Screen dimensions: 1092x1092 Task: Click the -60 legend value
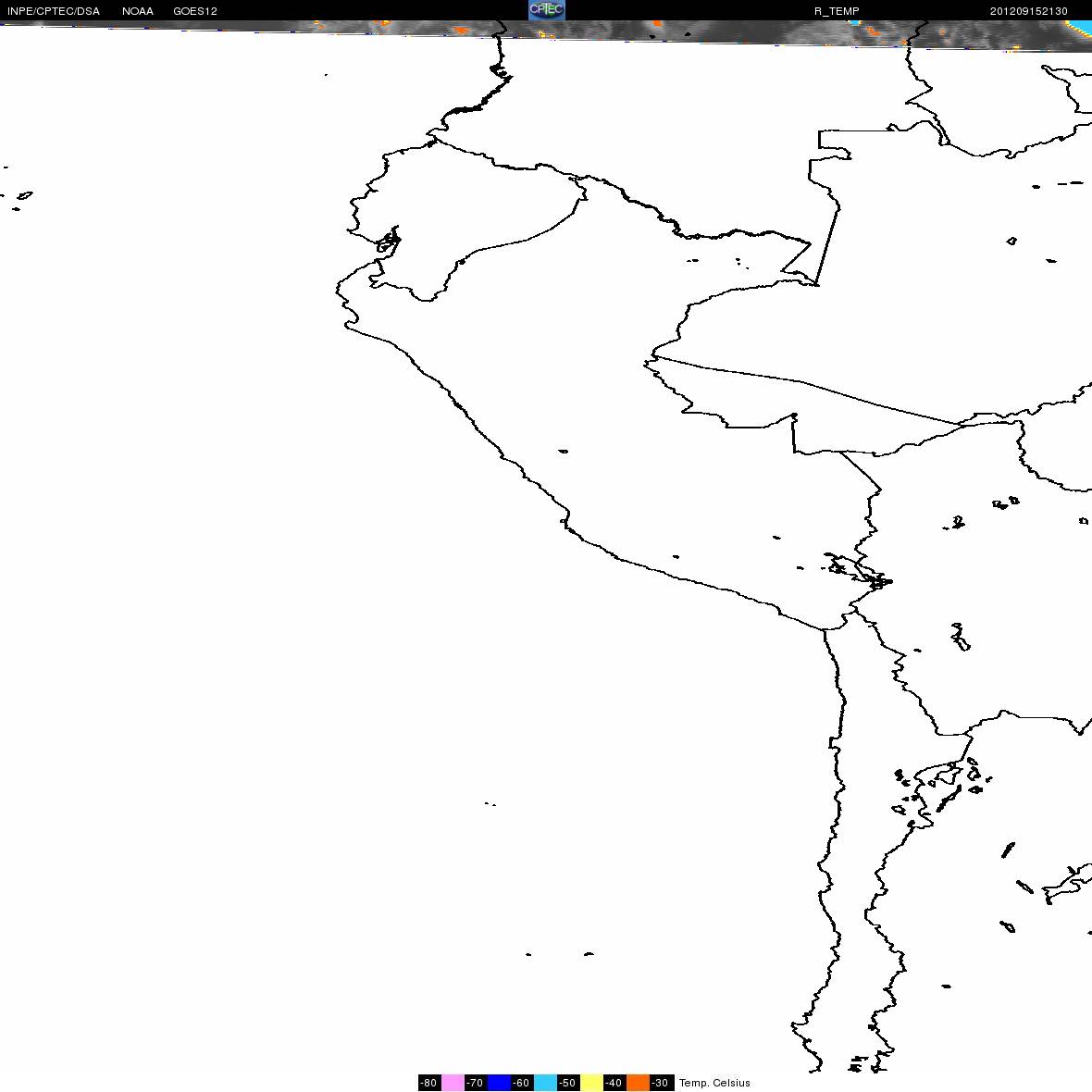click(x=522, y=1082)
